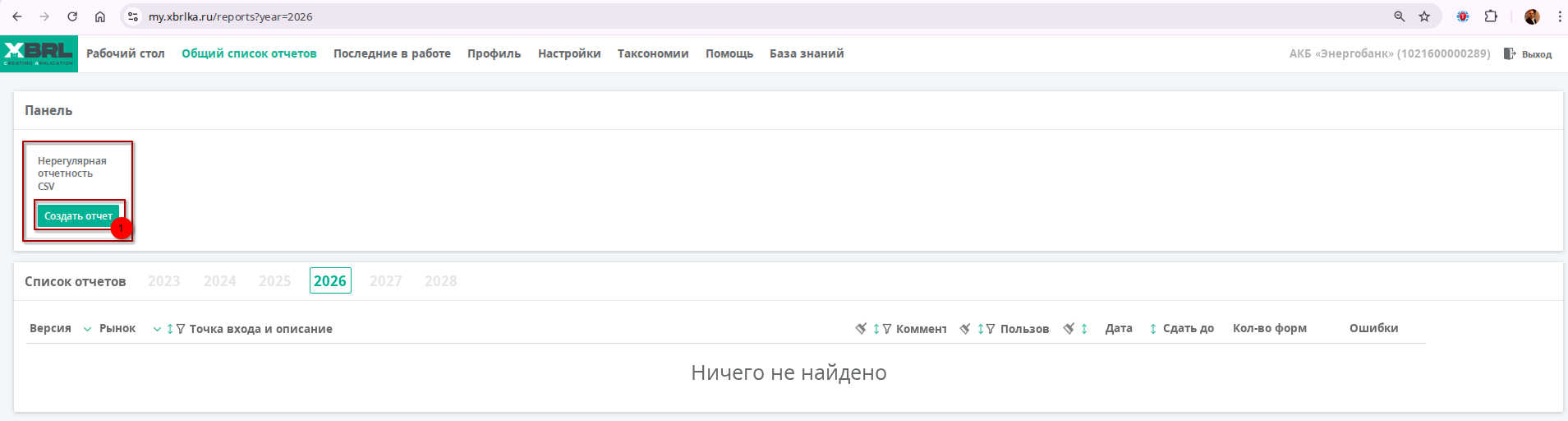Viewport: 1568px width, 421px height.
Task: Bookmark this page with the star icon
Action: pyautogui.click(x=1424, y=16)
